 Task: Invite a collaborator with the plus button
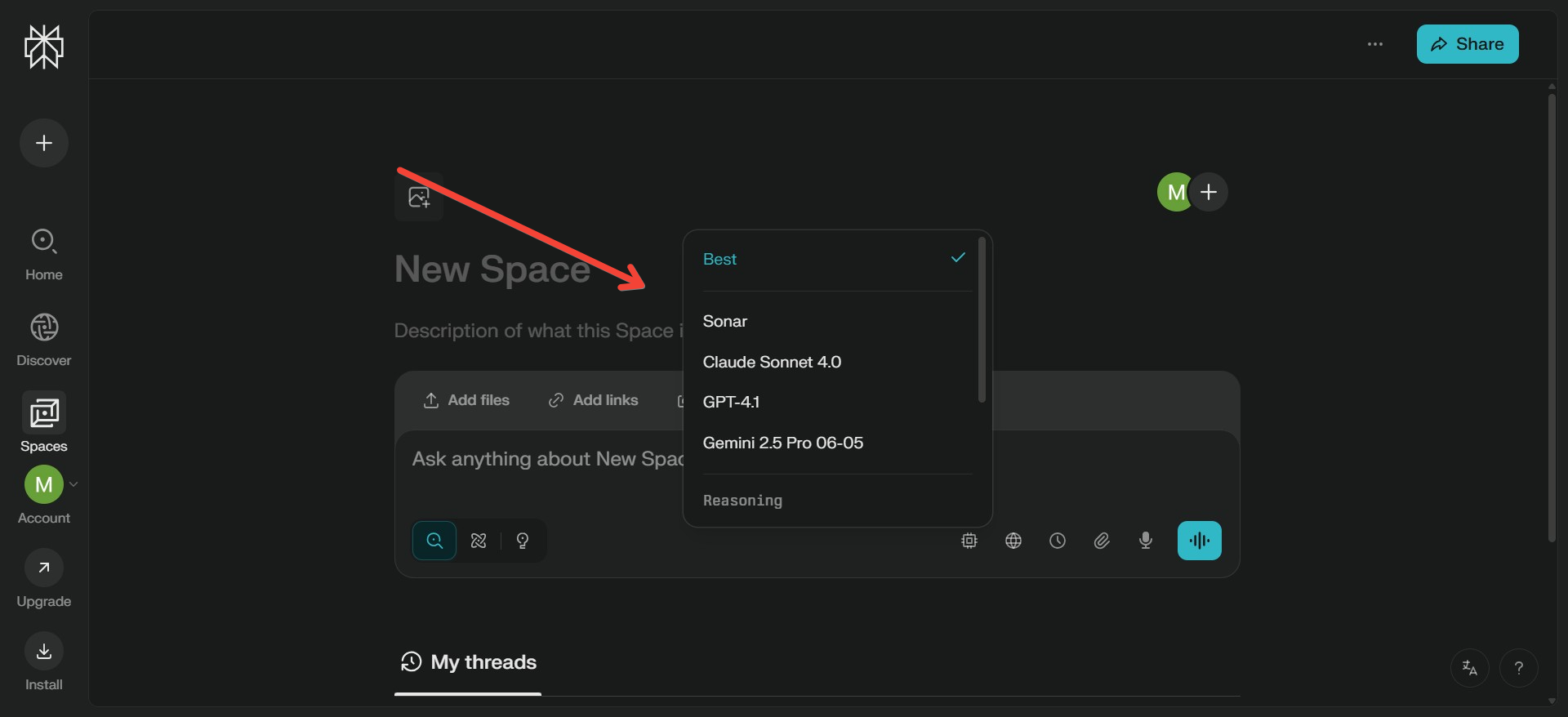click(x=1209, y=192)
